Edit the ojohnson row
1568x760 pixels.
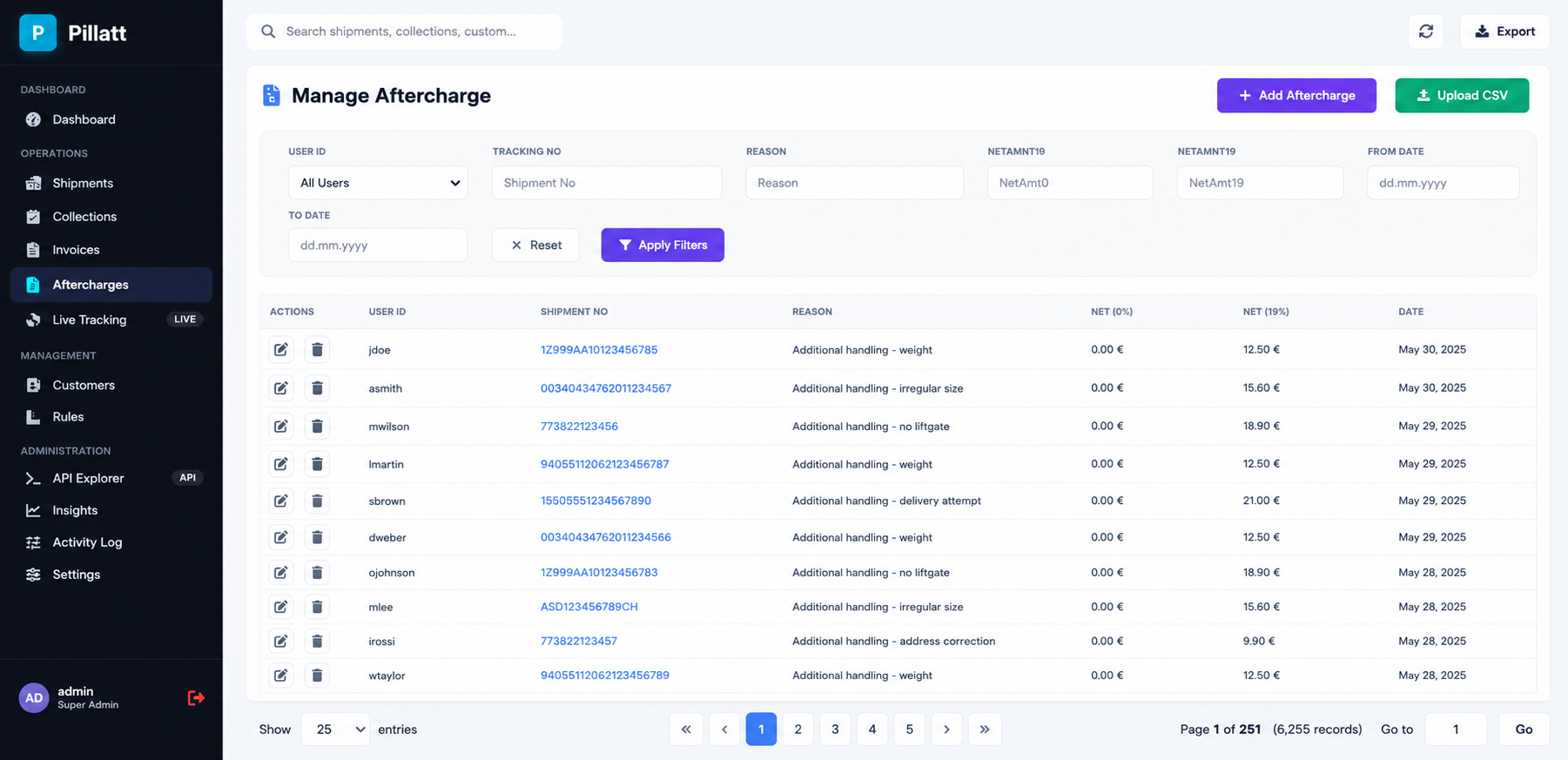(x=280, y=572)
